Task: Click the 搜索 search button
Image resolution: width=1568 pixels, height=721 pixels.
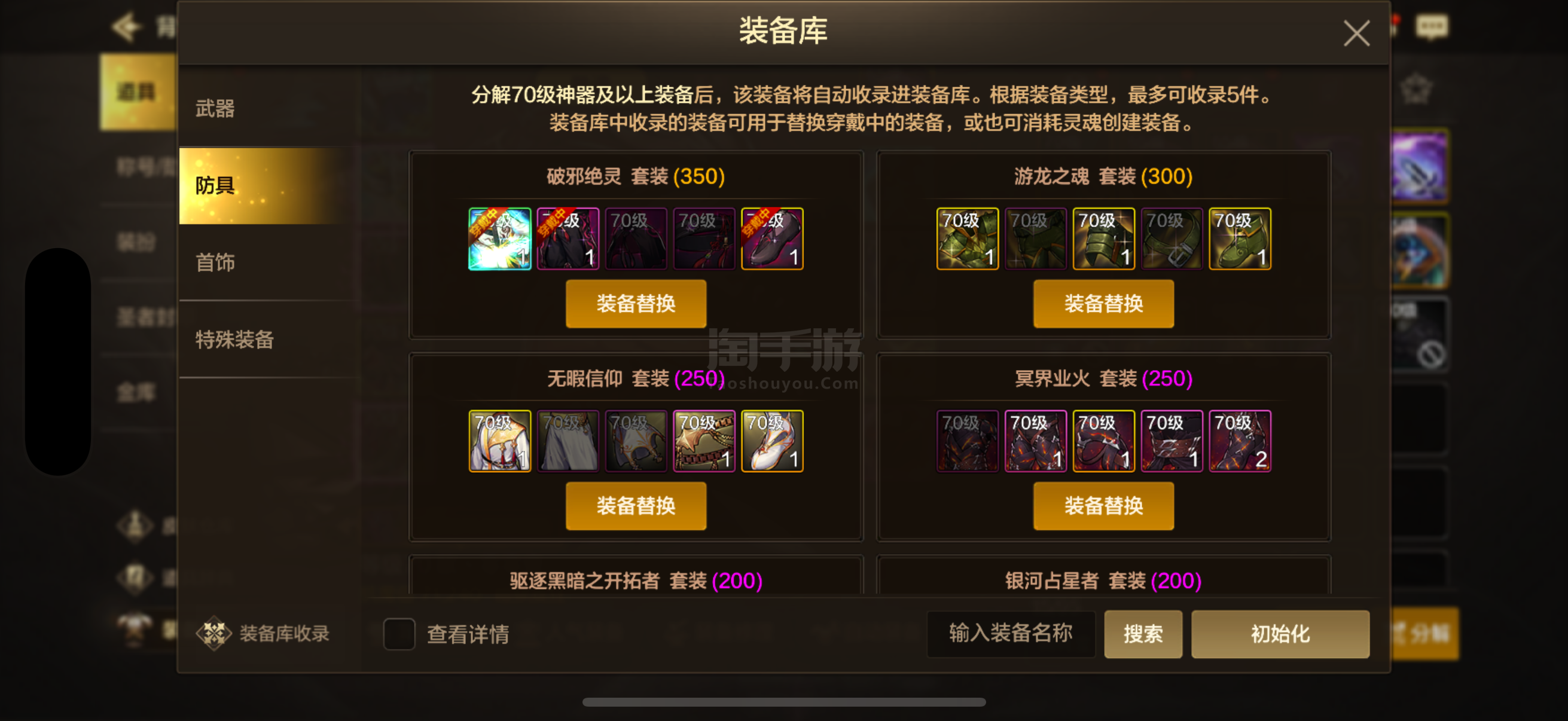Action: pos(1143,634)
